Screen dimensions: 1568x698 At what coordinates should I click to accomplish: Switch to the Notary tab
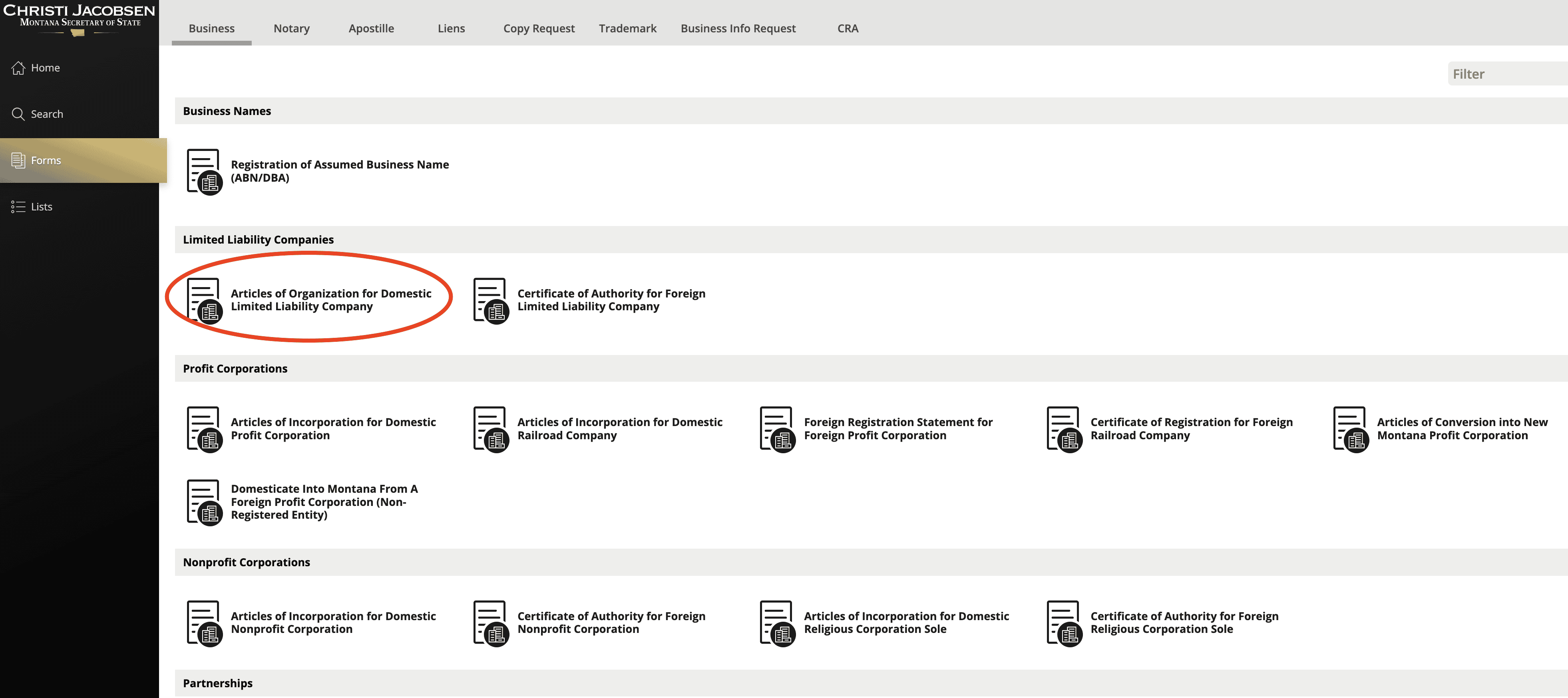point(292,29)
